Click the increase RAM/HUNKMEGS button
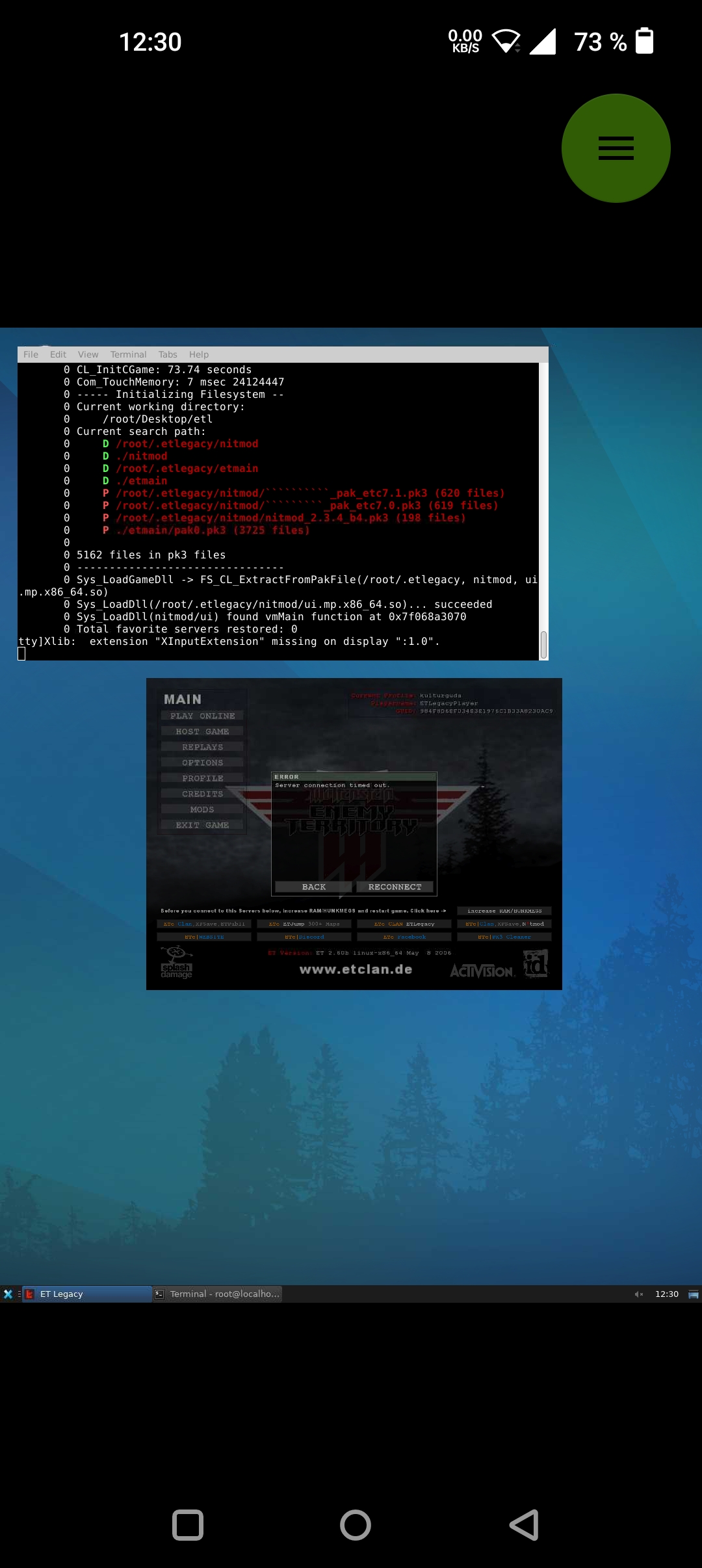This screenshot has width=702, height=1568. pyautogui.click(x=504, y=911)
